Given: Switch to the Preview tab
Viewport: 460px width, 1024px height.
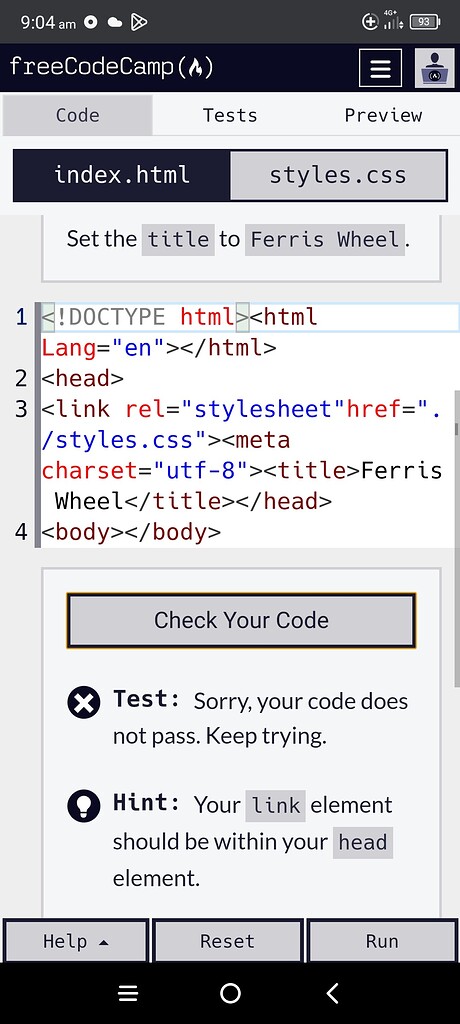Looking at the screenshot, I should pyautogui.click(x=383, y=116).
